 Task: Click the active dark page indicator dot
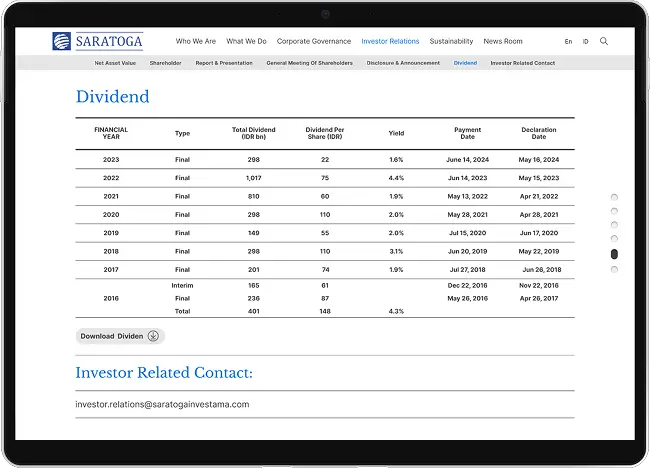click(614, 254)
